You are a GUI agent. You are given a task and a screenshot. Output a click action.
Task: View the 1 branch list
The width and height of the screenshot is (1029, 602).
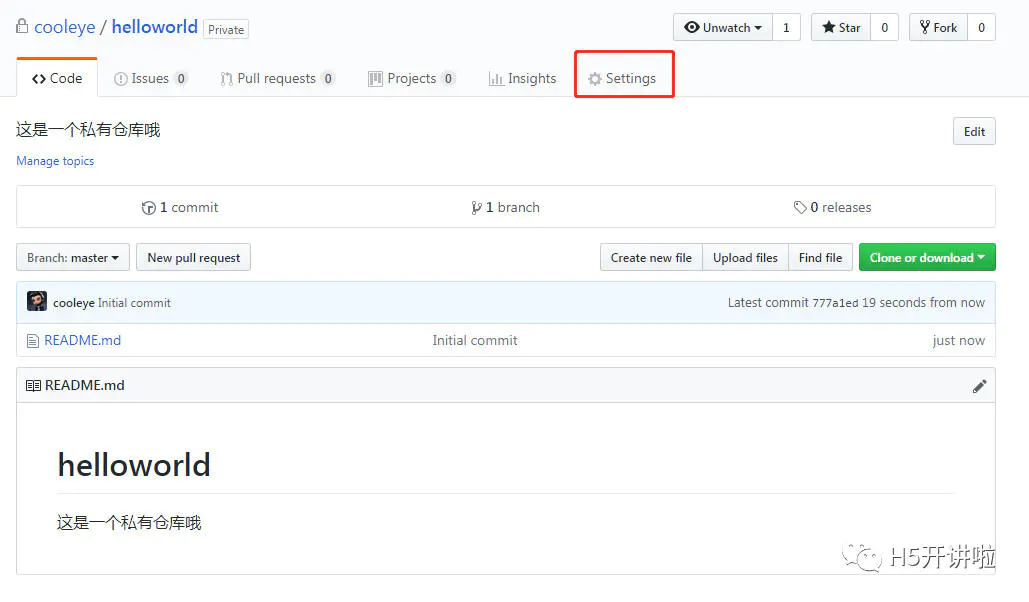[x=505, y=207]
